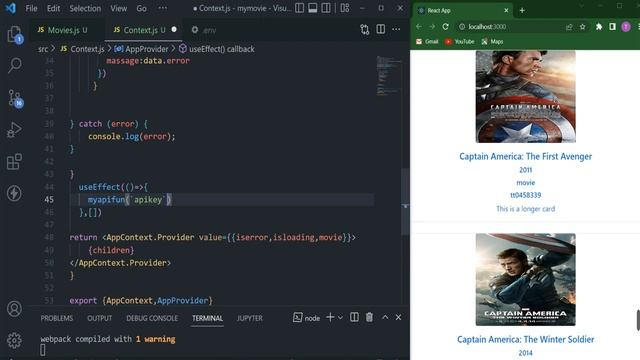Click the VS Code logo icon

(10, 8)
